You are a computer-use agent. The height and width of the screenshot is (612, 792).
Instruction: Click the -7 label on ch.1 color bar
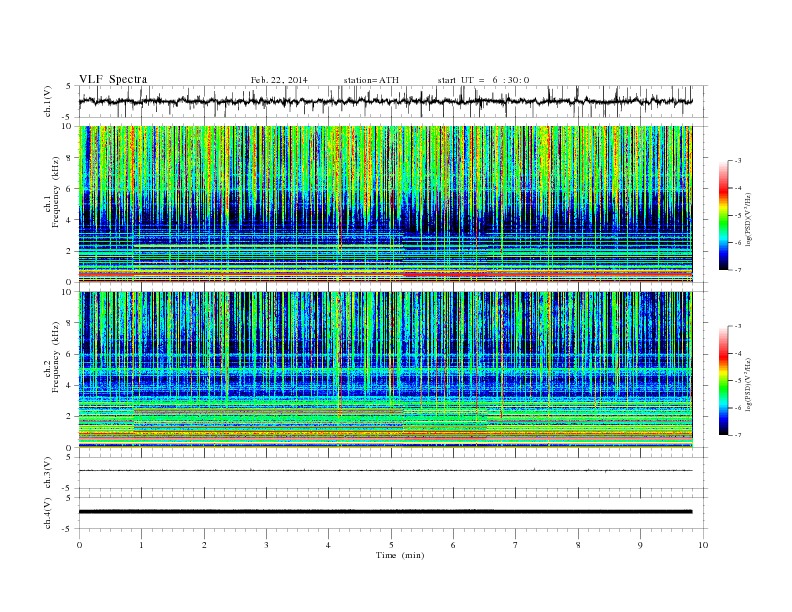click(x=738, y=270)
